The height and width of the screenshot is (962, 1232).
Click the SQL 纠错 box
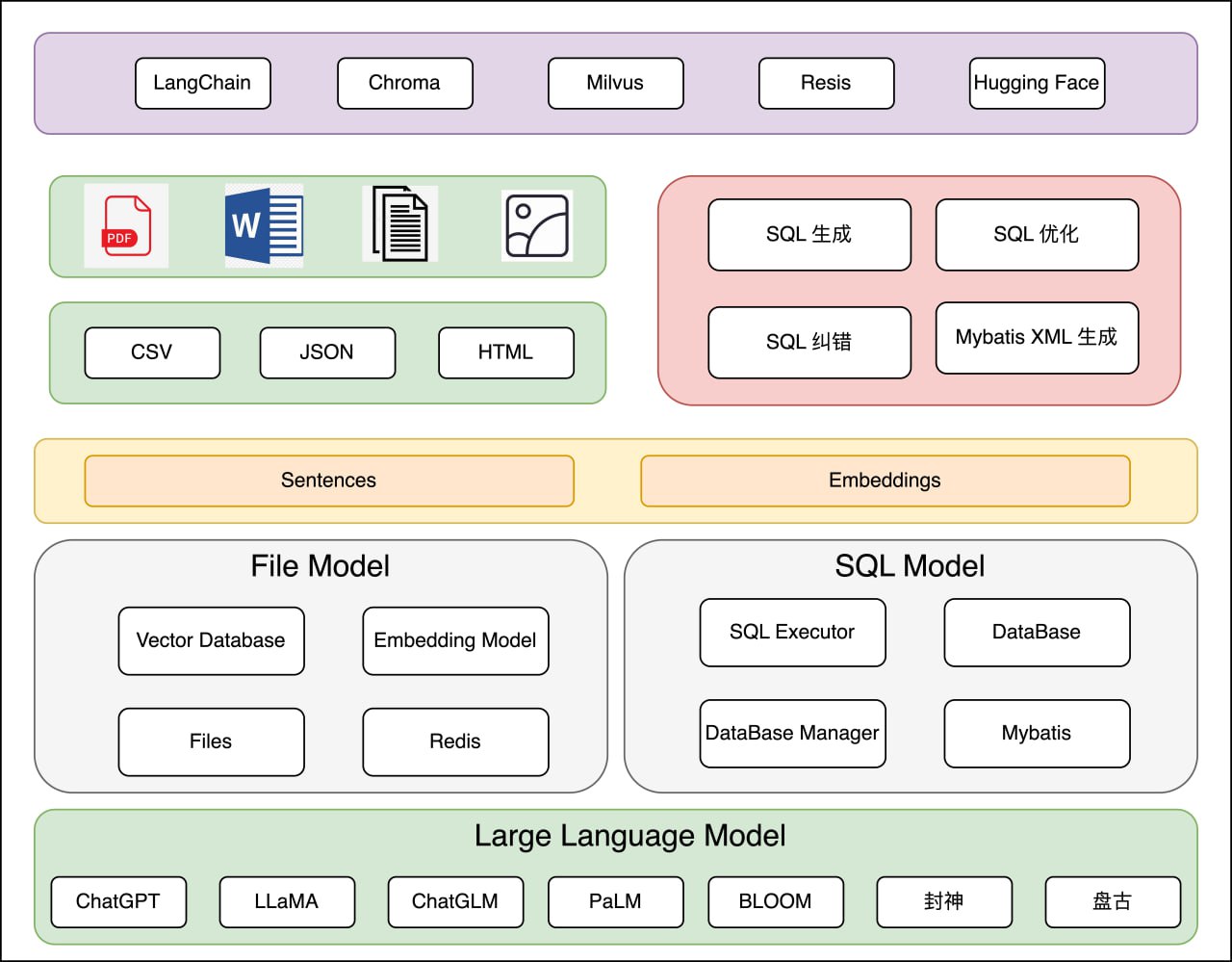pyautogui.click(x=809, y=342)
